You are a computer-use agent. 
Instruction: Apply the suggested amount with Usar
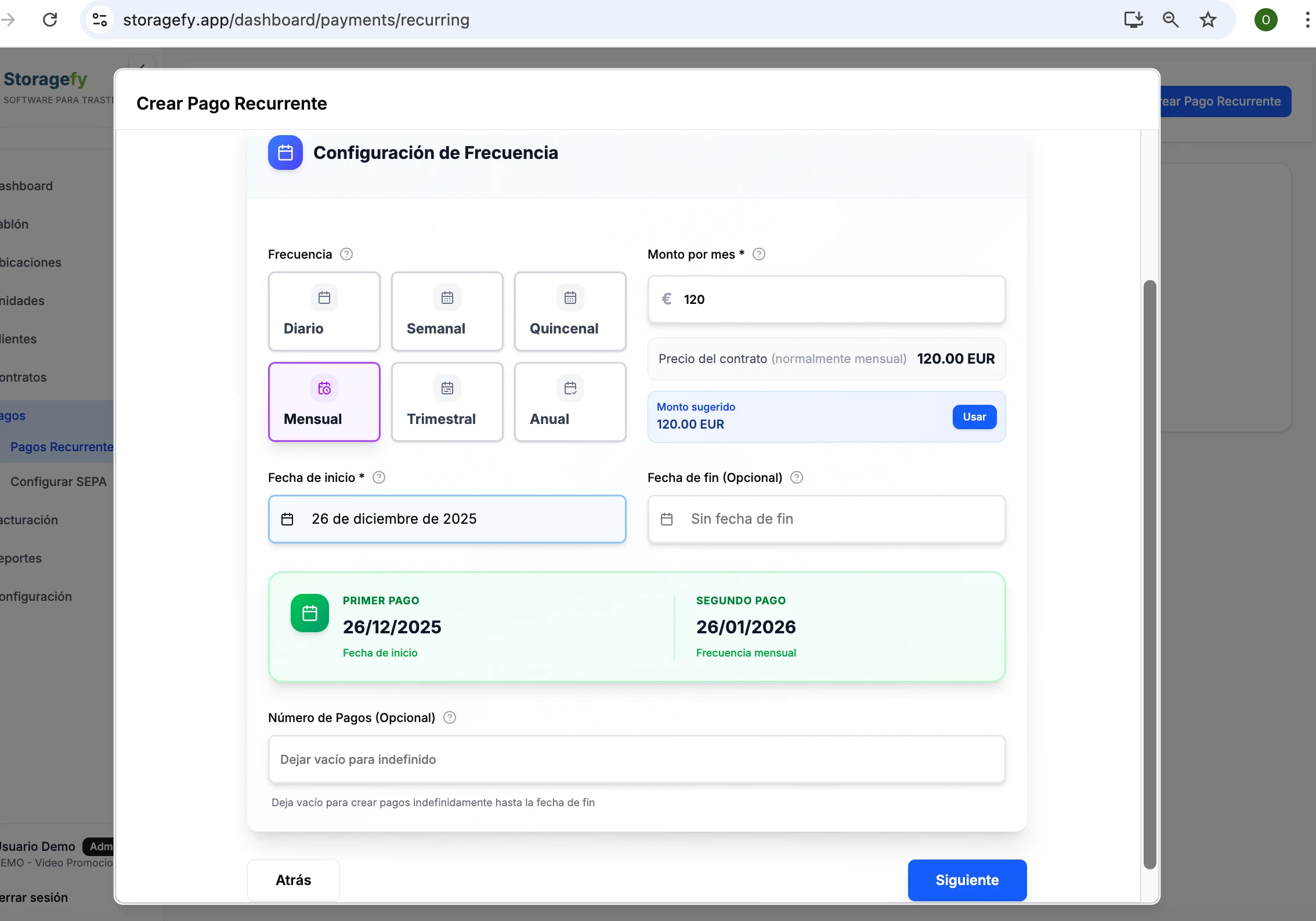[974, 416]
